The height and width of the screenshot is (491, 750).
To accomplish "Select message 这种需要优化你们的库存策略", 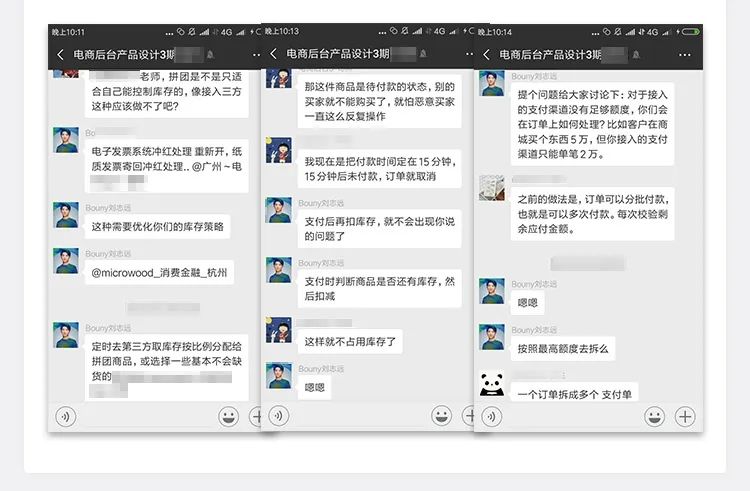I will [157, 227].
